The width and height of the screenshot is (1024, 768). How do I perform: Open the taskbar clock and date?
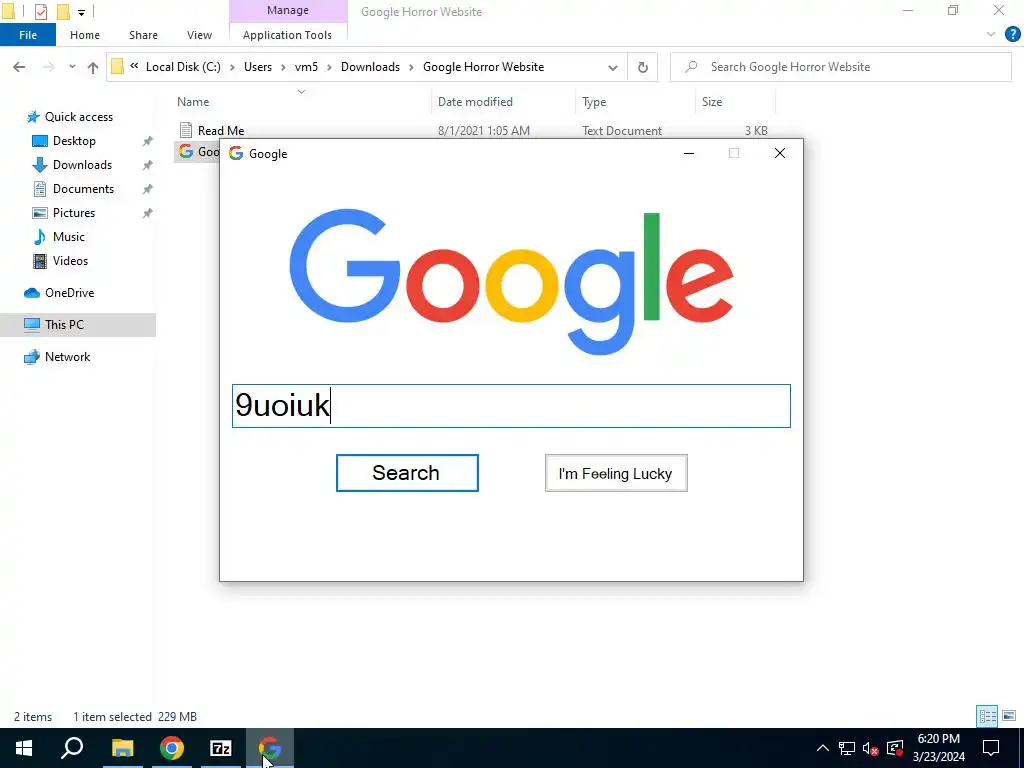(x=938, y=748)
